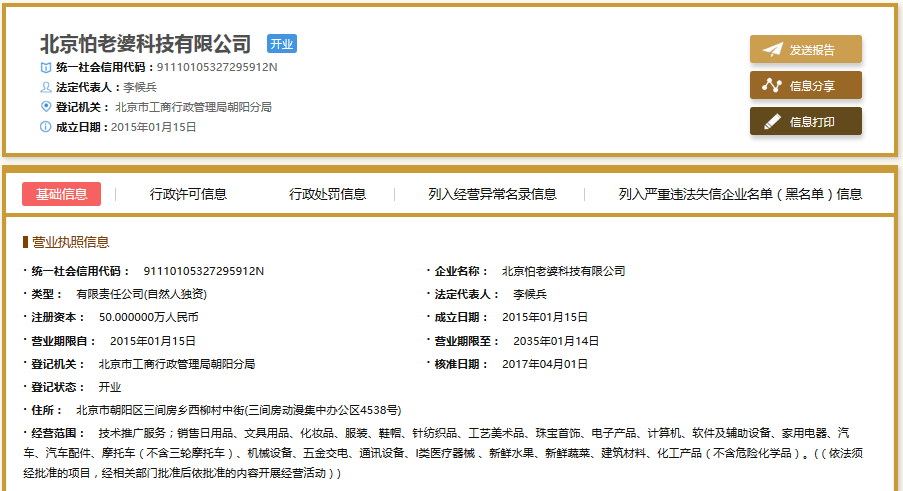Select the 基础信息 tab

click(x=61, y=194)
